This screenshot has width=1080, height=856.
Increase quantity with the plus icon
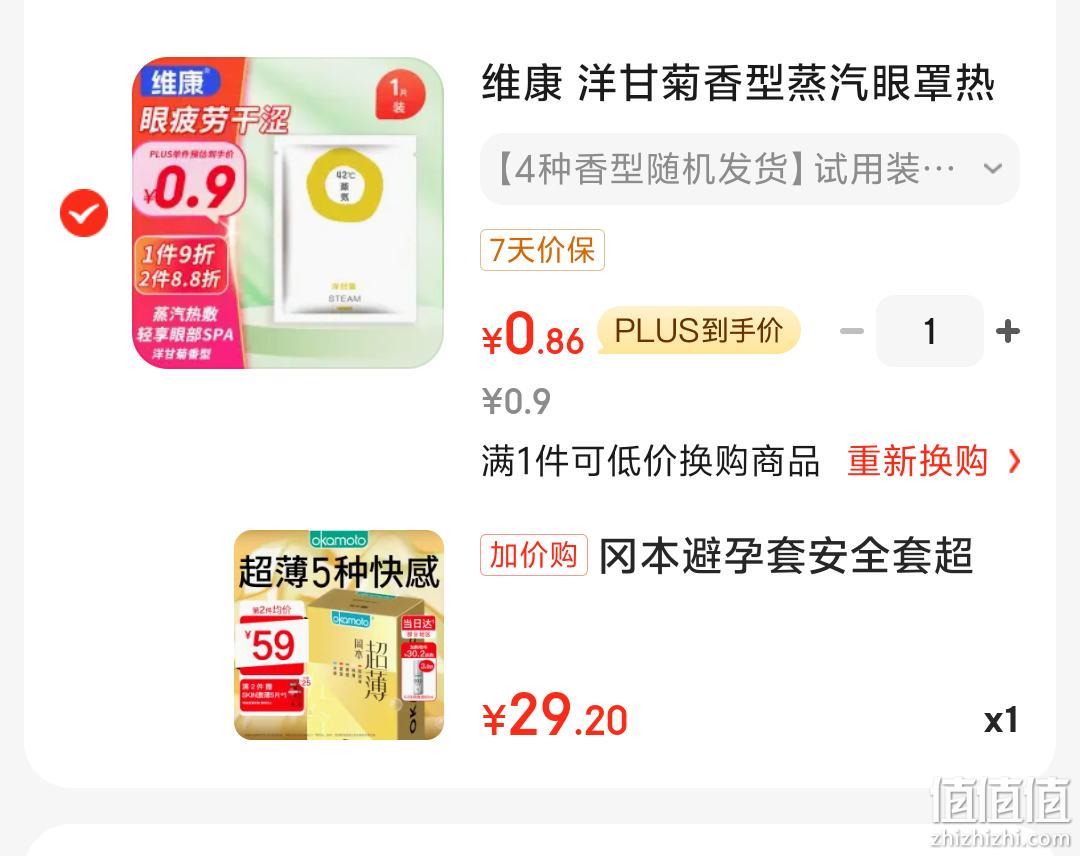(x=1008, y=331)
